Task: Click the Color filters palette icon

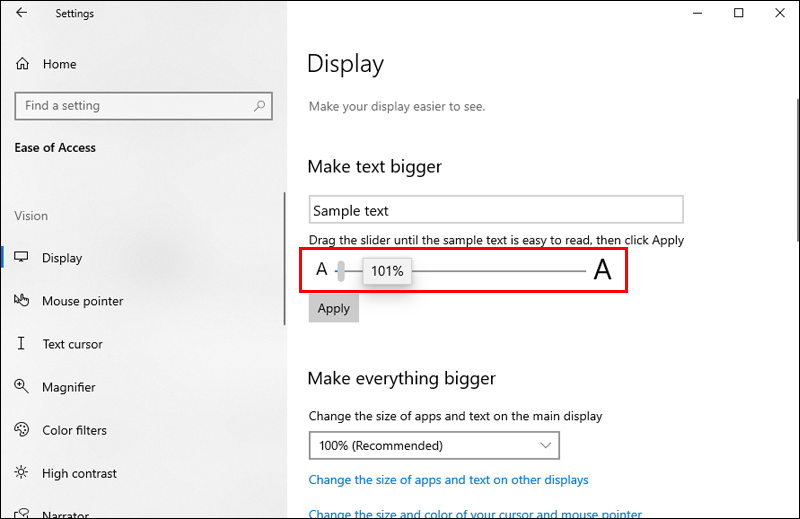Action: coord(21,430)
